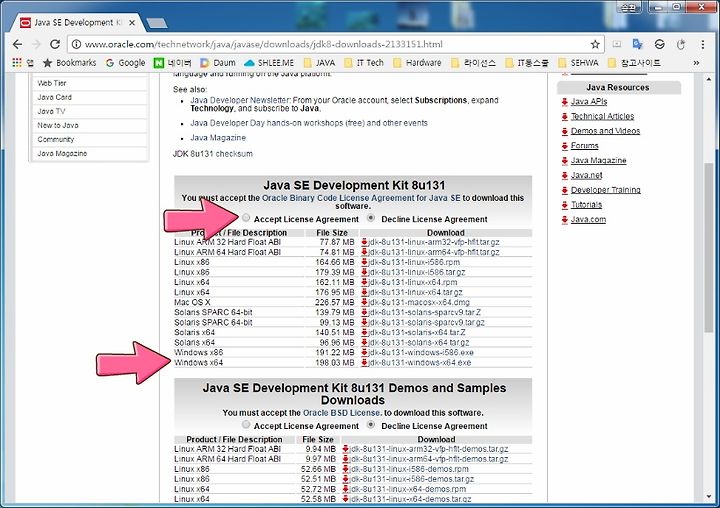Open the Bookmarks star shortcut
Viewport: 720px width, 508px height.
[69, 63]
